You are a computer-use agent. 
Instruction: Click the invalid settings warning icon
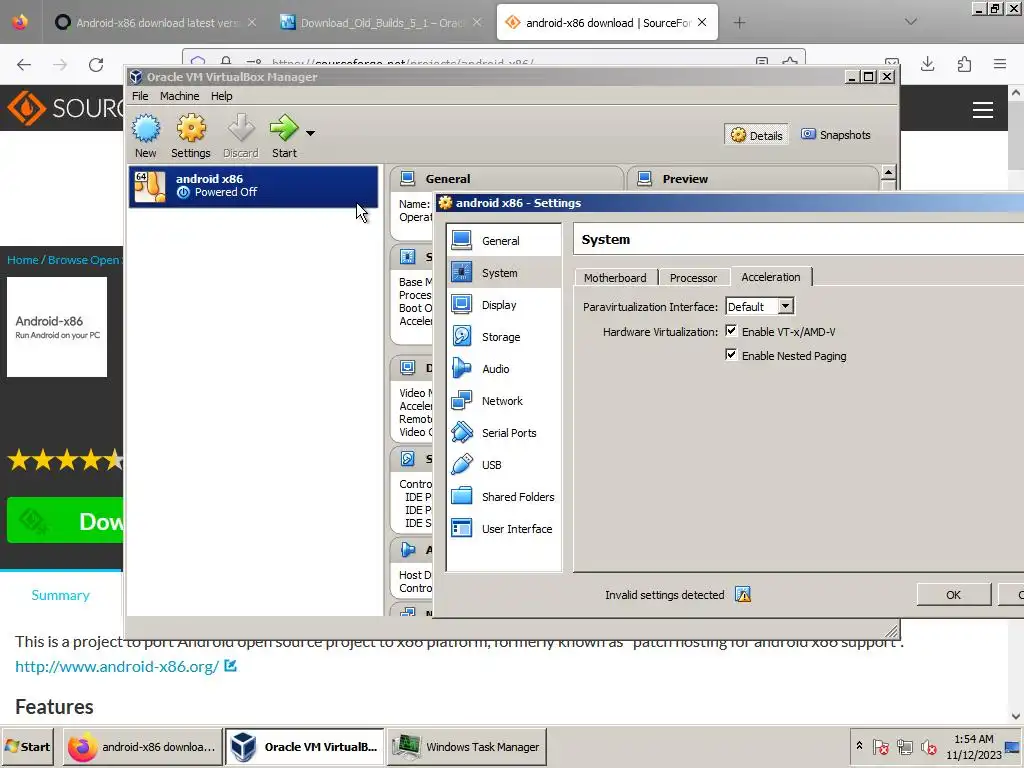coord(743,594)
